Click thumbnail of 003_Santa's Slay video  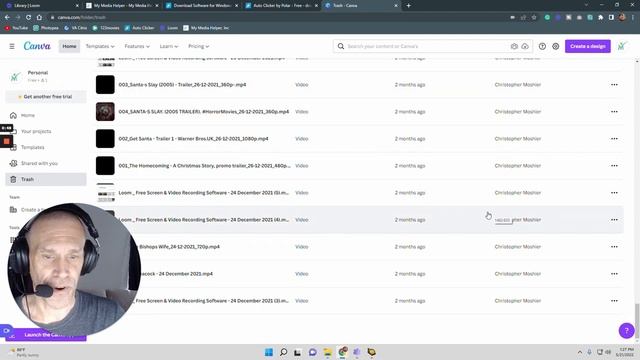pos(105,84)
